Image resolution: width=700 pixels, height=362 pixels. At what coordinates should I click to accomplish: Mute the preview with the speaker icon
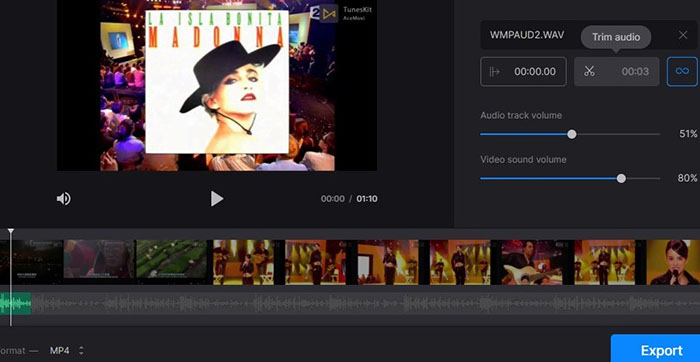[x=63, y=199]
